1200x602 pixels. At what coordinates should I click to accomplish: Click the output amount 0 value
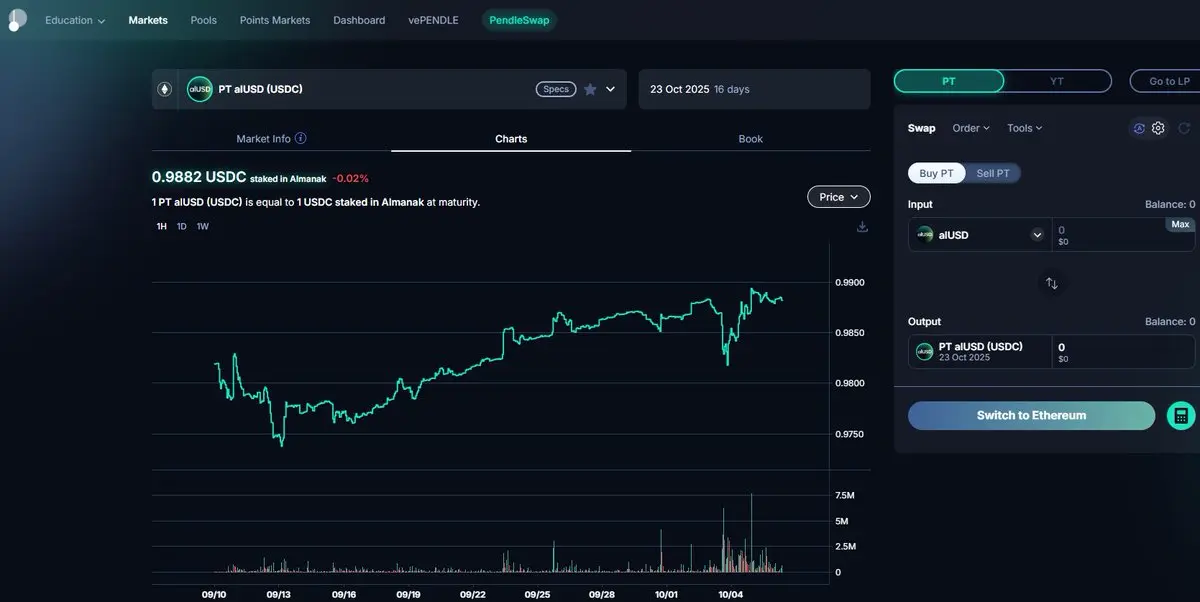click(1061, 347)
